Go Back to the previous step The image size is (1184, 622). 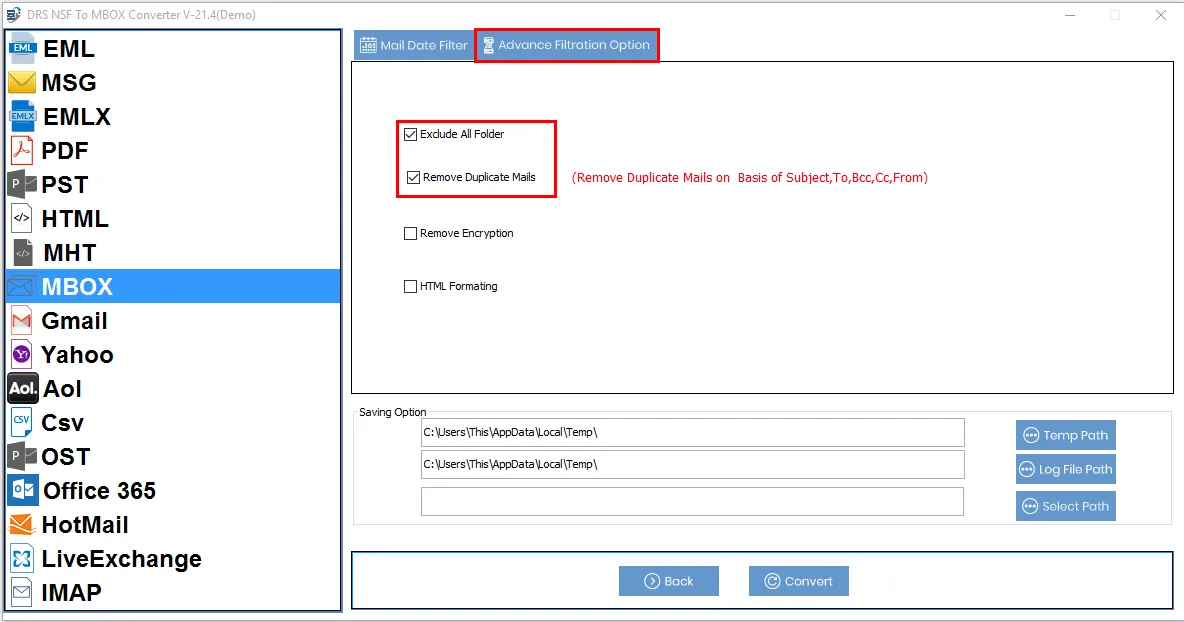point(668,581)
